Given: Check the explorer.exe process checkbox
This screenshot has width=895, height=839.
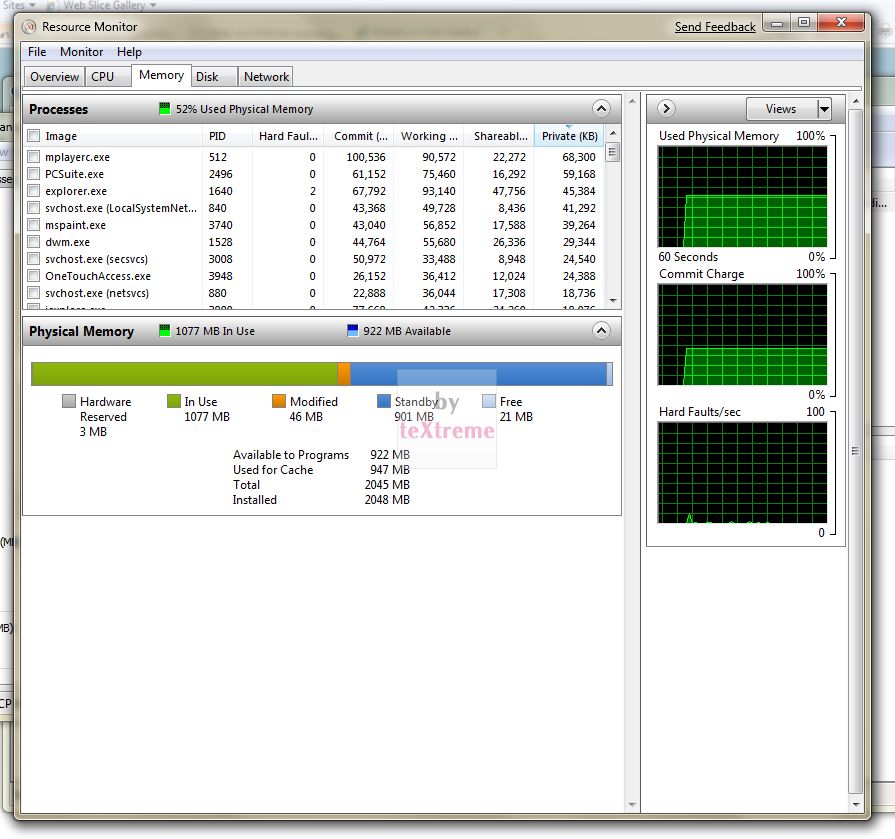Looking at the screenshot, I should (34, 191).
